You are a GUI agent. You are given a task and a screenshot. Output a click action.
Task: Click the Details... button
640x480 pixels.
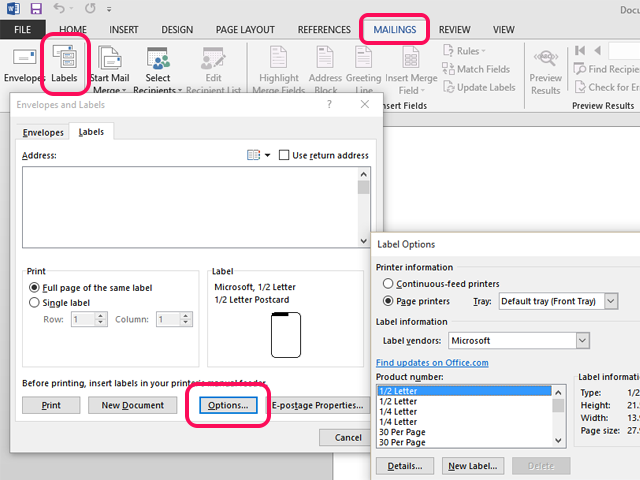(x=404, y=466)
